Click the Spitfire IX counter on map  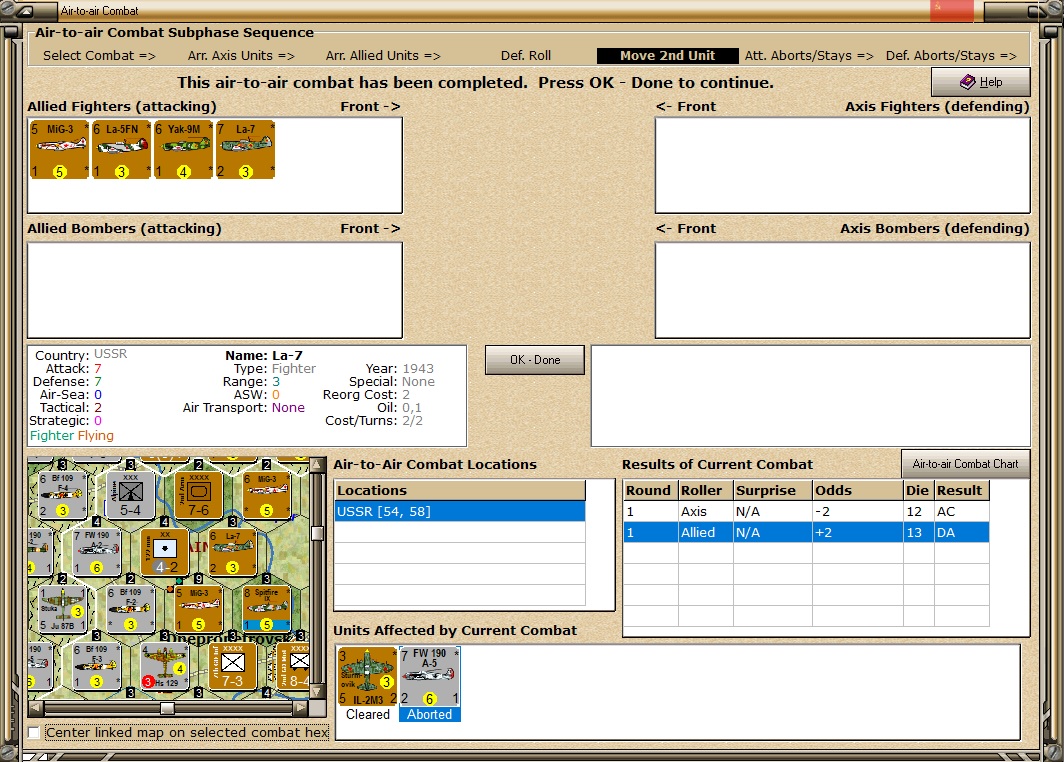[x=266, y=609]
